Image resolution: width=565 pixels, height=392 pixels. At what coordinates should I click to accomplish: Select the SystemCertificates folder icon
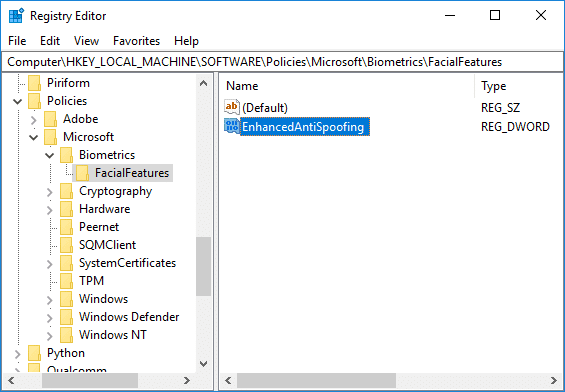[x=67, y=263]
